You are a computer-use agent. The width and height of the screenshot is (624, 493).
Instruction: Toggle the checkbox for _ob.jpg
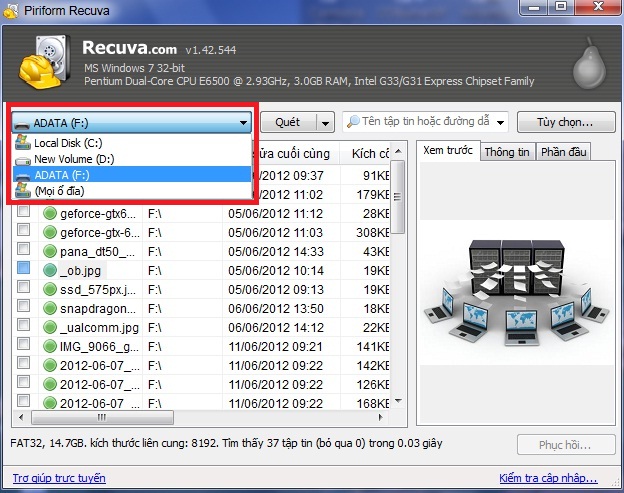(x=23, y=267)
